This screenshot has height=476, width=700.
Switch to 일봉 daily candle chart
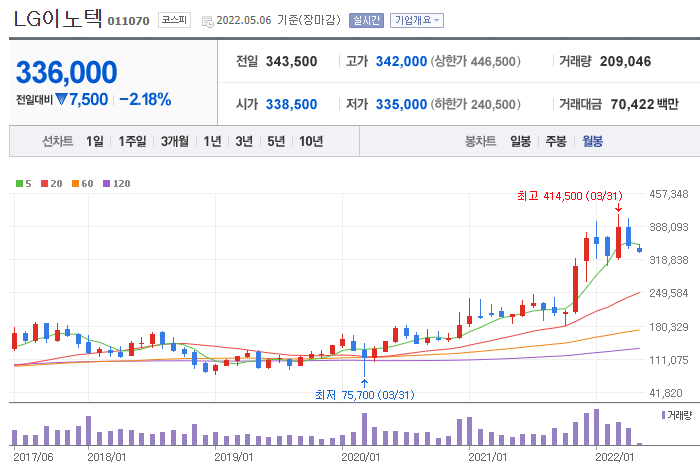point(521,142)
